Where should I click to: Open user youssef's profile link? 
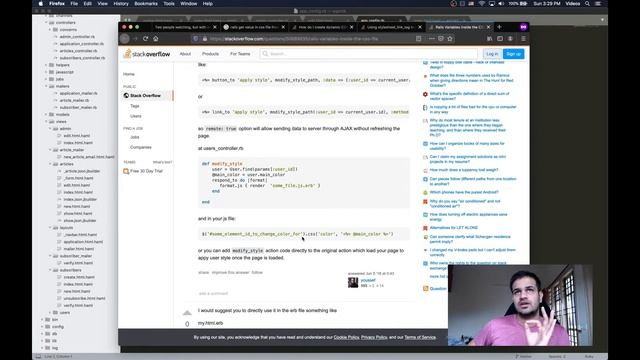click(368, 280)
